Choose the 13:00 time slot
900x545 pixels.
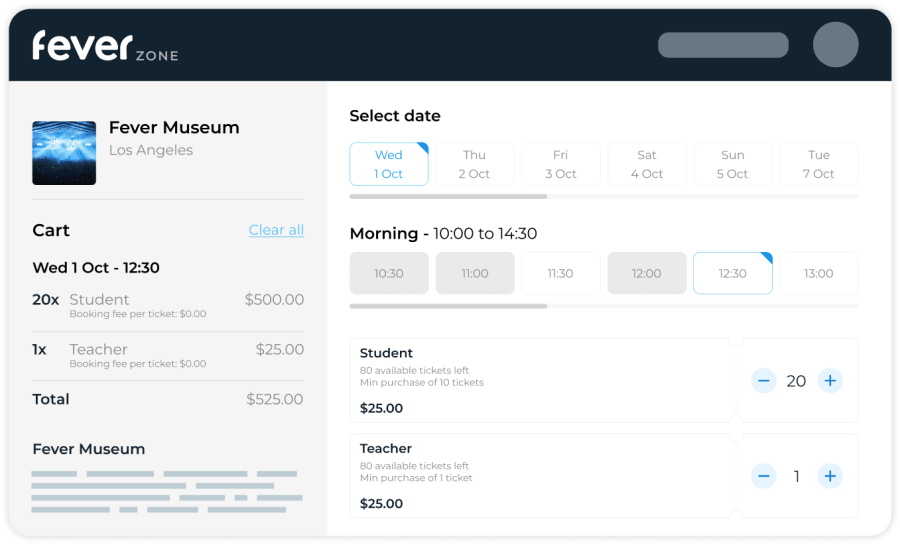[819, 273]
